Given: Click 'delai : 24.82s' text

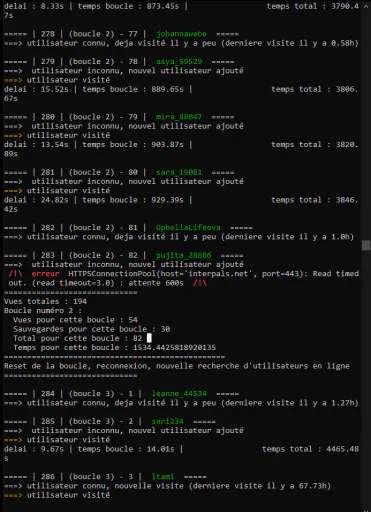Looking at the screenshot, I should (x=36, y=200).
